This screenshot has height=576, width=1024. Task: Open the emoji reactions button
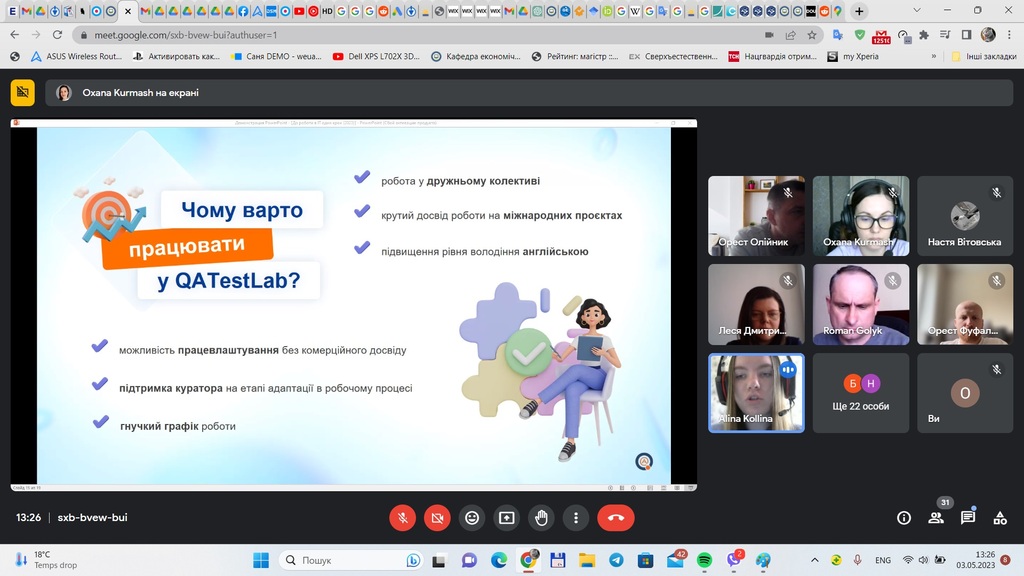click(x=472, y=518)
